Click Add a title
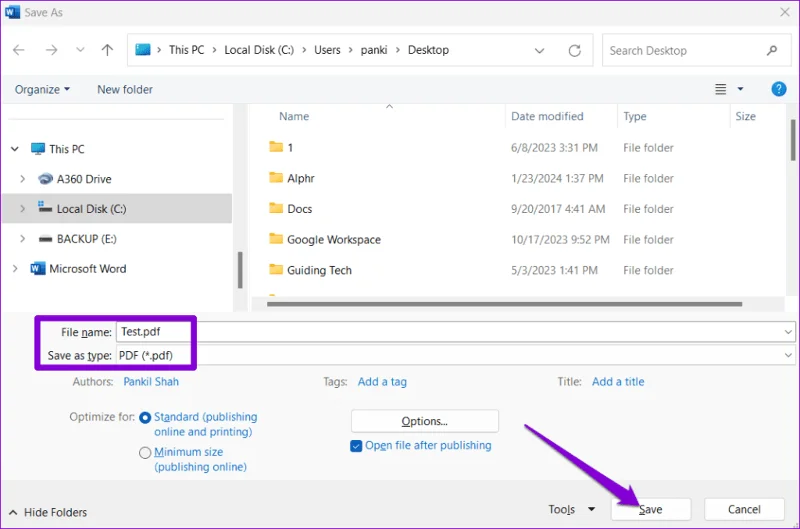The width and height of the screenshot is (800, 529). pos(618,382)
